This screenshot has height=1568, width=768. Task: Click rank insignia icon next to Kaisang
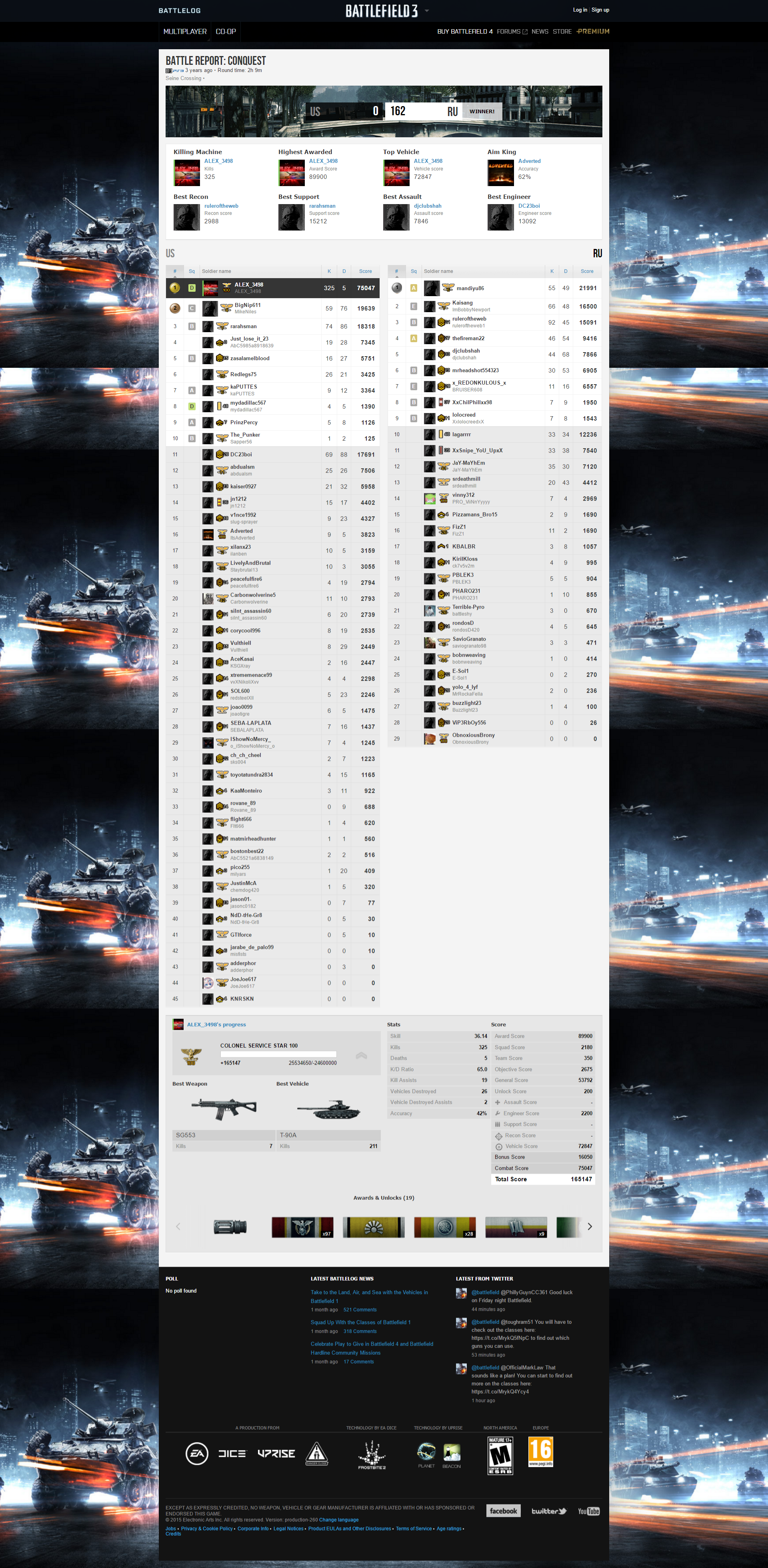(x=444, y=306)
